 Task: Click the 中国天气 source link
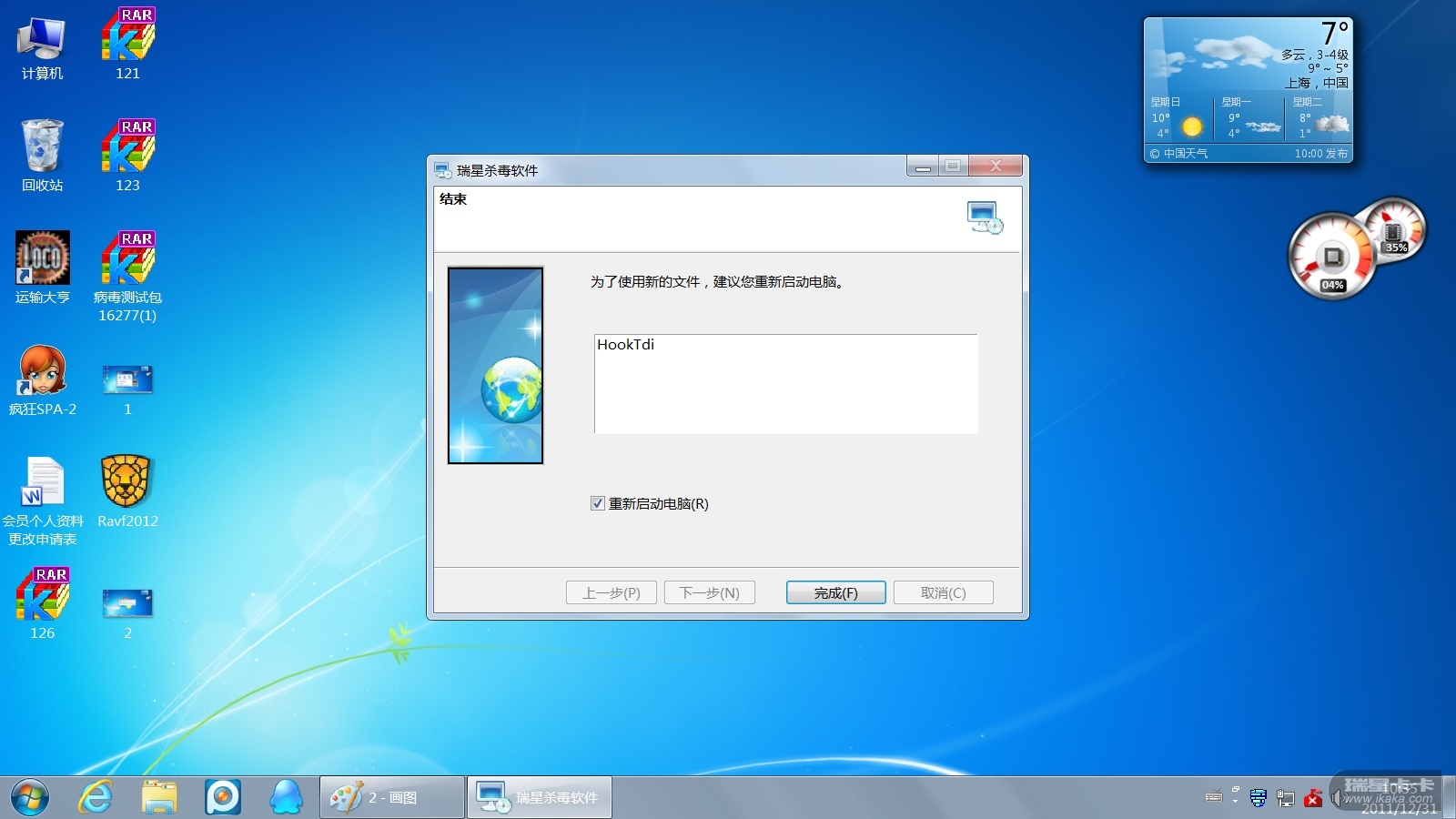click(1178, 154)
